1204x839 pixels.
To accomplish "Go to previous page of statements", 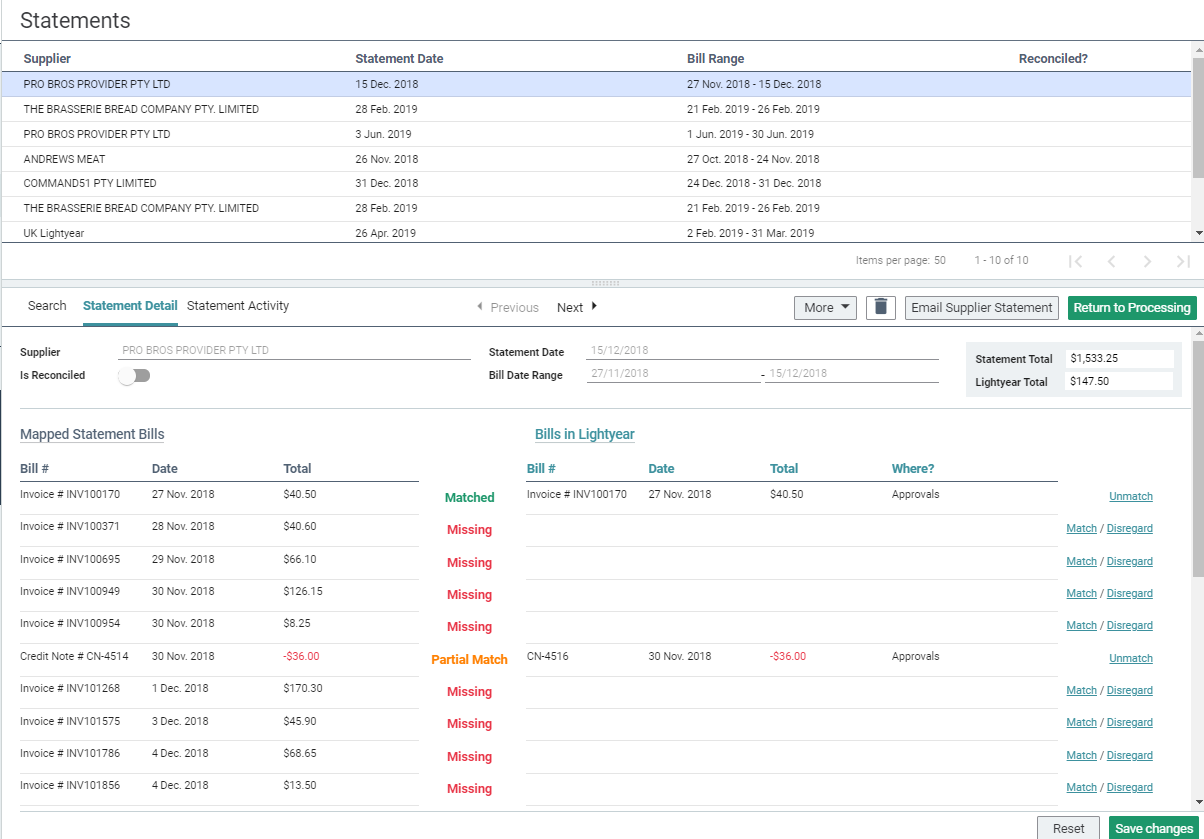I will tap(1111, 261).
